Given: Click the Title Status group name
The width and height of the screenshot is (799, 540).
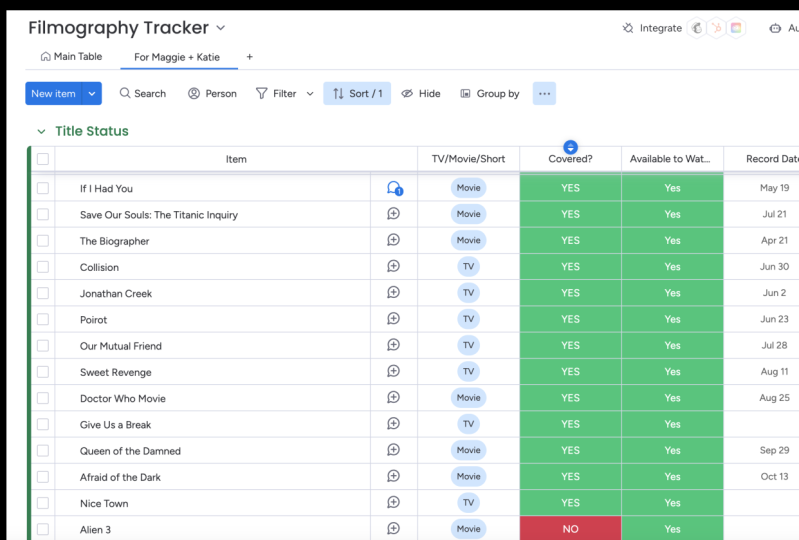Looking at the screenshot, I should (x=92, y=131).
